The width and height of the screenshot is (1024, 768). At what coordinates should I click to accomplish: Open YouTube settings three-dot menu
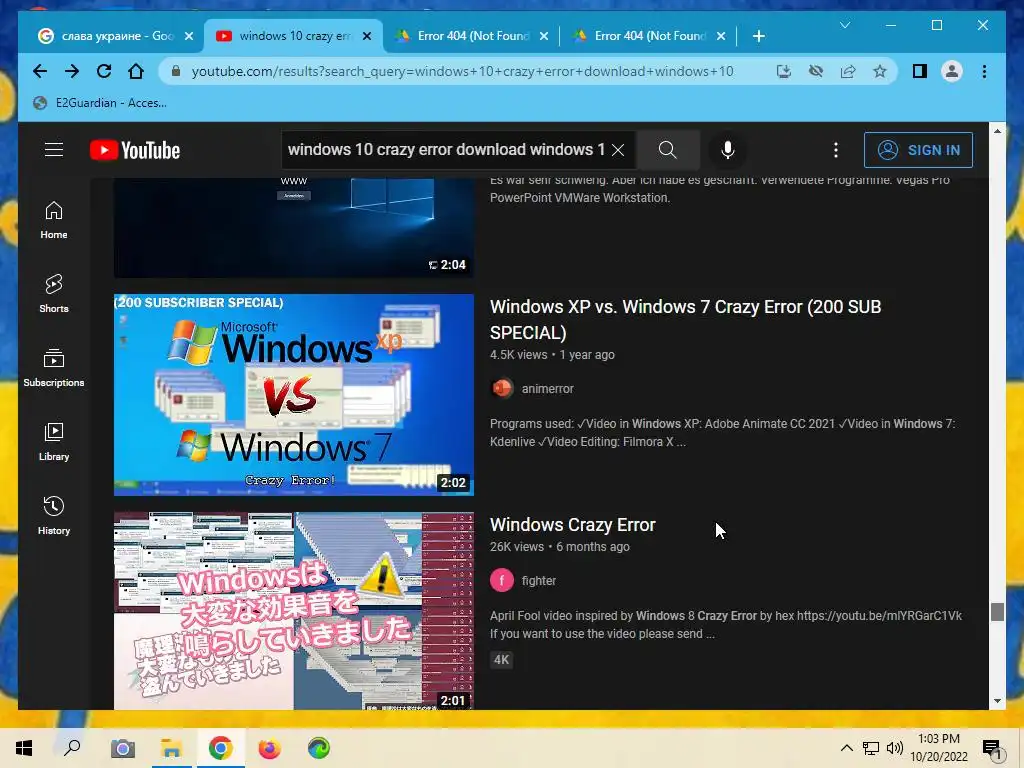pos(835,150)
